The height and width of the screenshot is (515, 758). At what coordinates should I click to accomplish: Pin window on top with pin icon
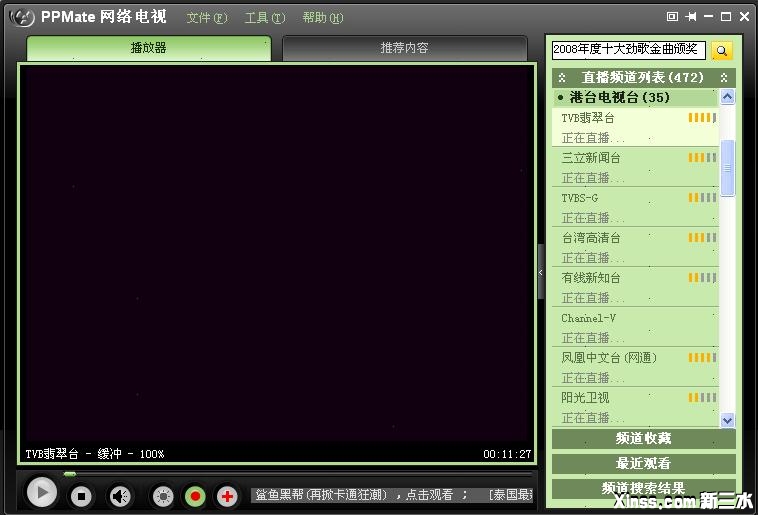691,16
